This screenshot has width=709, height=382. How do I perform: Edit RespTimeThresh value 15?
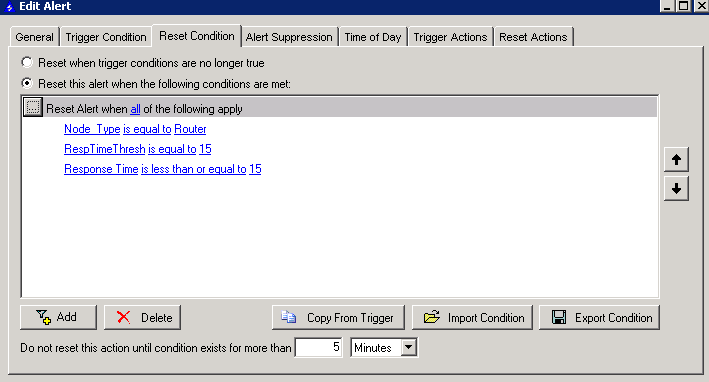[205, 149]
